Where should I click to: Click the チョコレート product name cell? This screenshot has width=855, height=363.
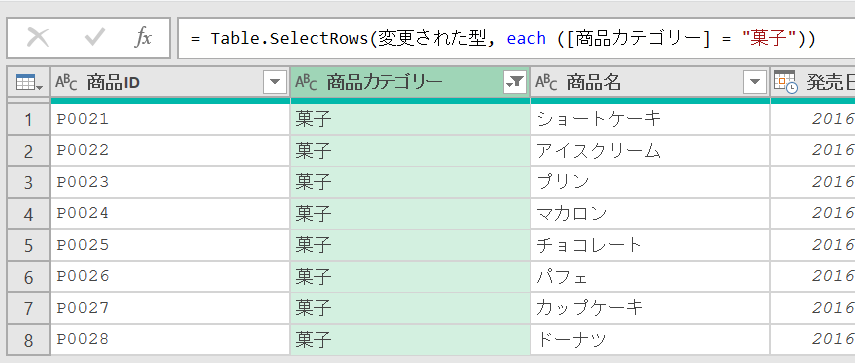click(x=650, y=246)
